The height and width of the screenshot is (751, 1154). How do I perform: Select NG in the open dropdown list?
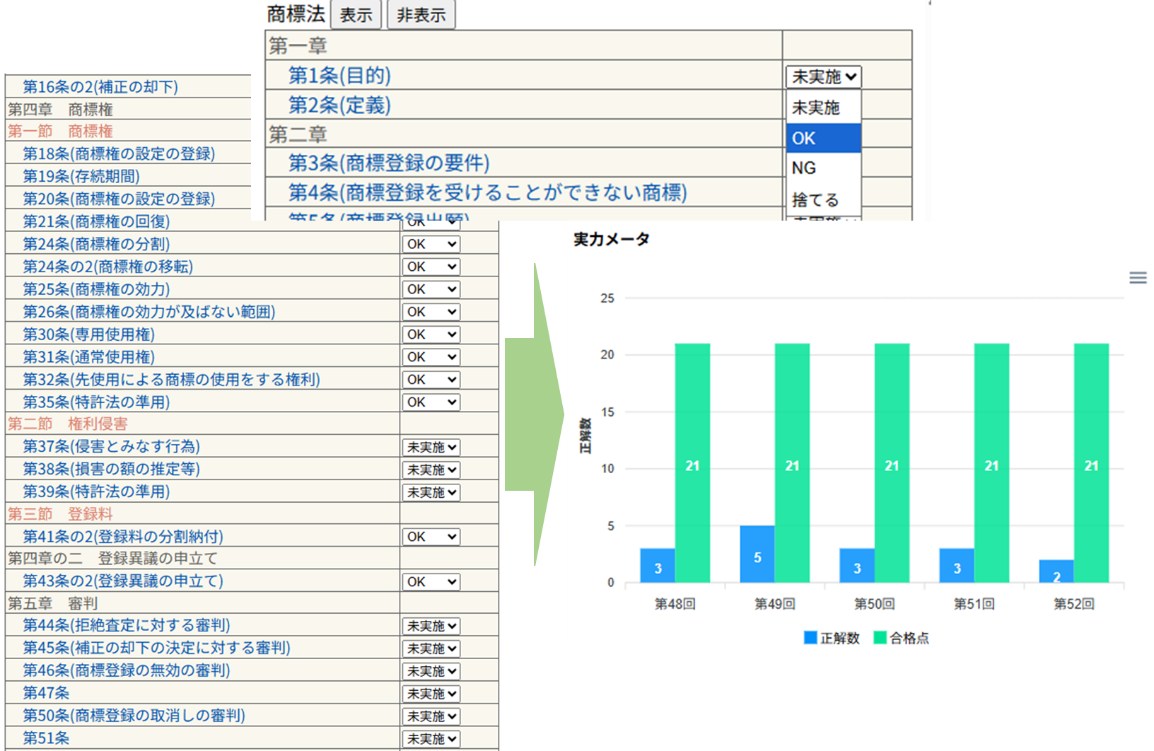point(823,168)
